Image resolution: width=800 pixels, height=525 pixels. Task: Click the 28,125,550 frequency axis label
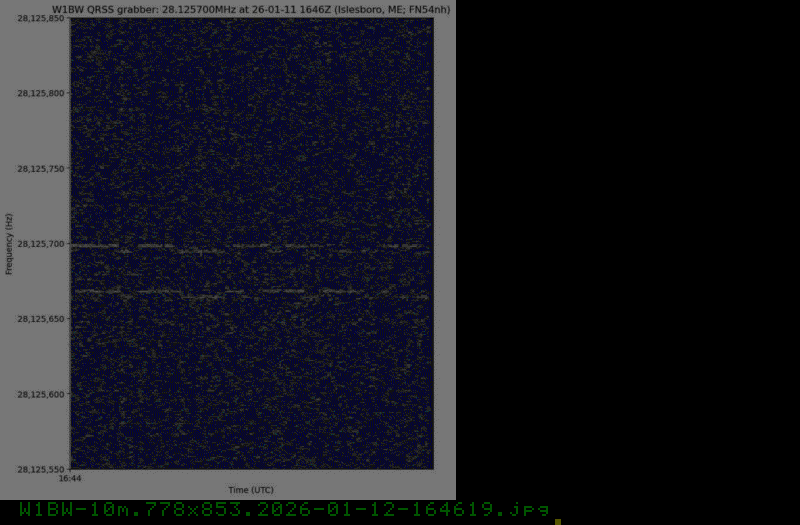[41, 469]
